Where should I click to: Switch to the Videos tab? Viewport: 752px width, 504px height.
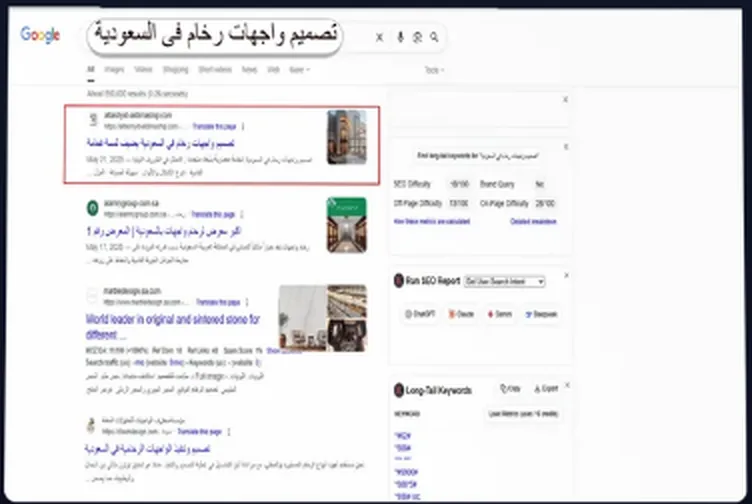coord(143,70)
